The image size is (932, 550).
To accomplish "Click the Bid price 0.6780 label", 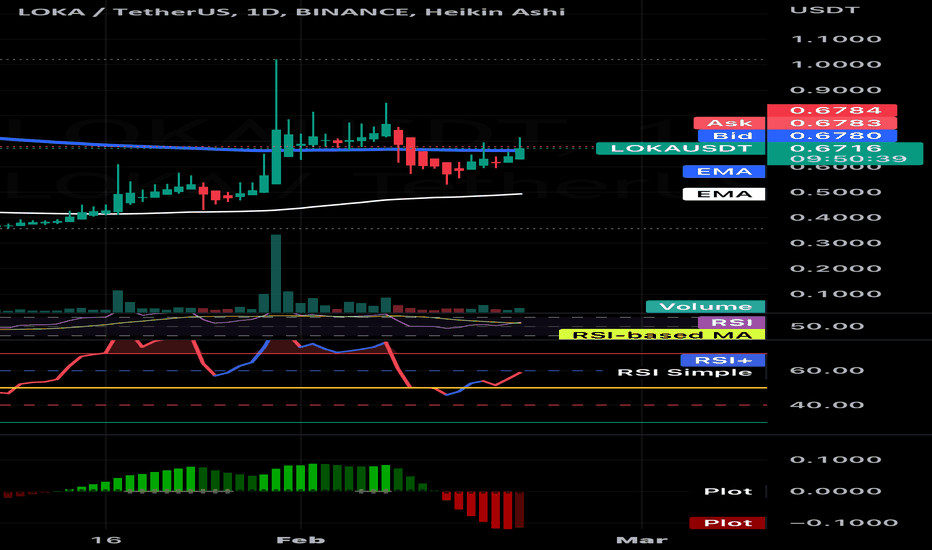I will click(832, 136).
